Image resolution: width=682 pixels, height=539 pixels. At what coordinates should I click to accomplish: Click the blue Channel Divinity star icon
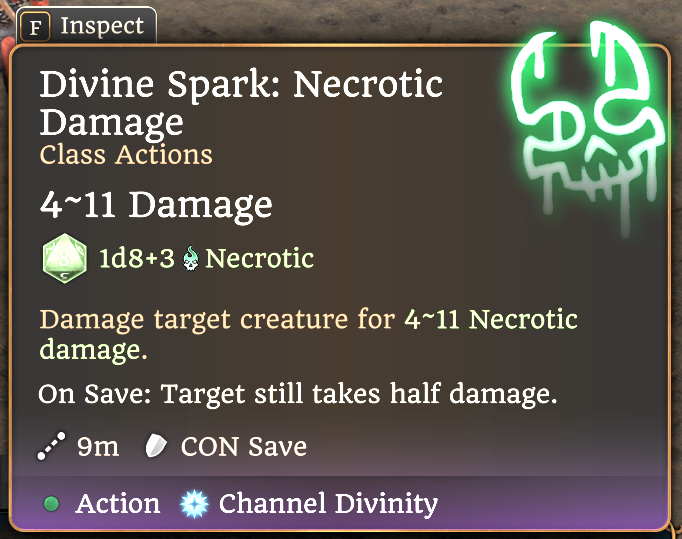tap(194, 504)
